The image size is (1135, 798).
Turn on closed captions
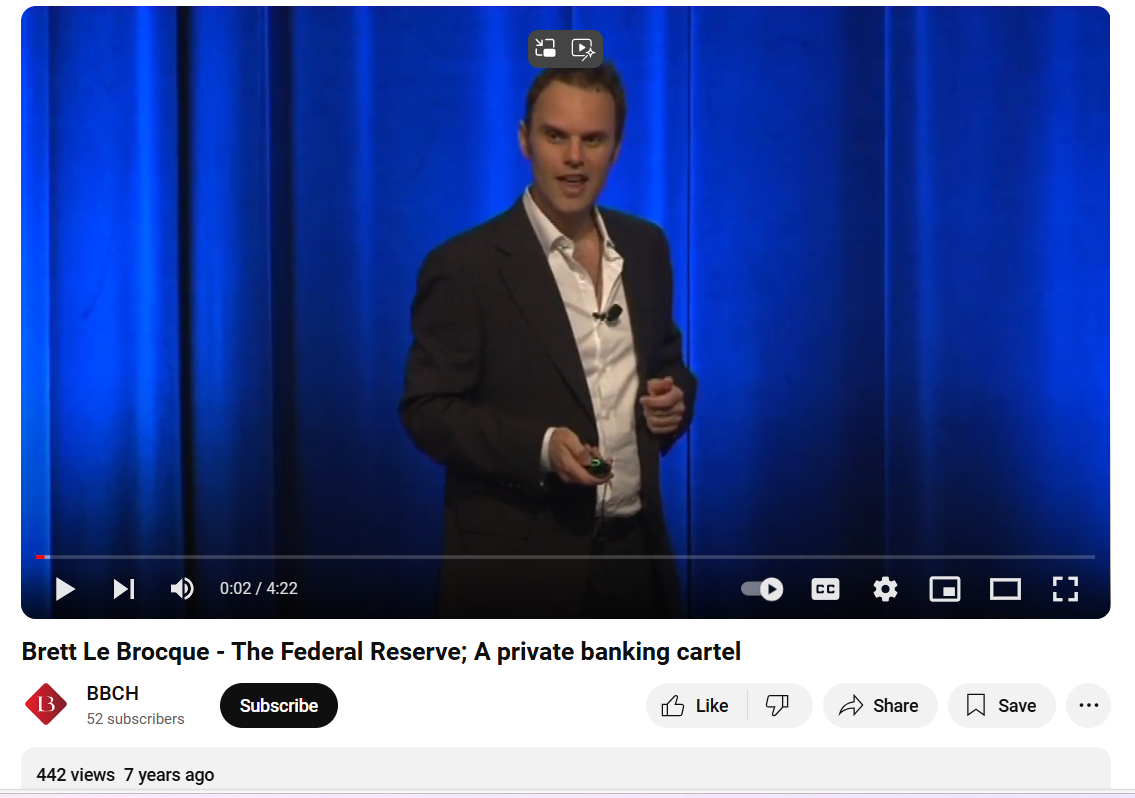tap(825, 589)
